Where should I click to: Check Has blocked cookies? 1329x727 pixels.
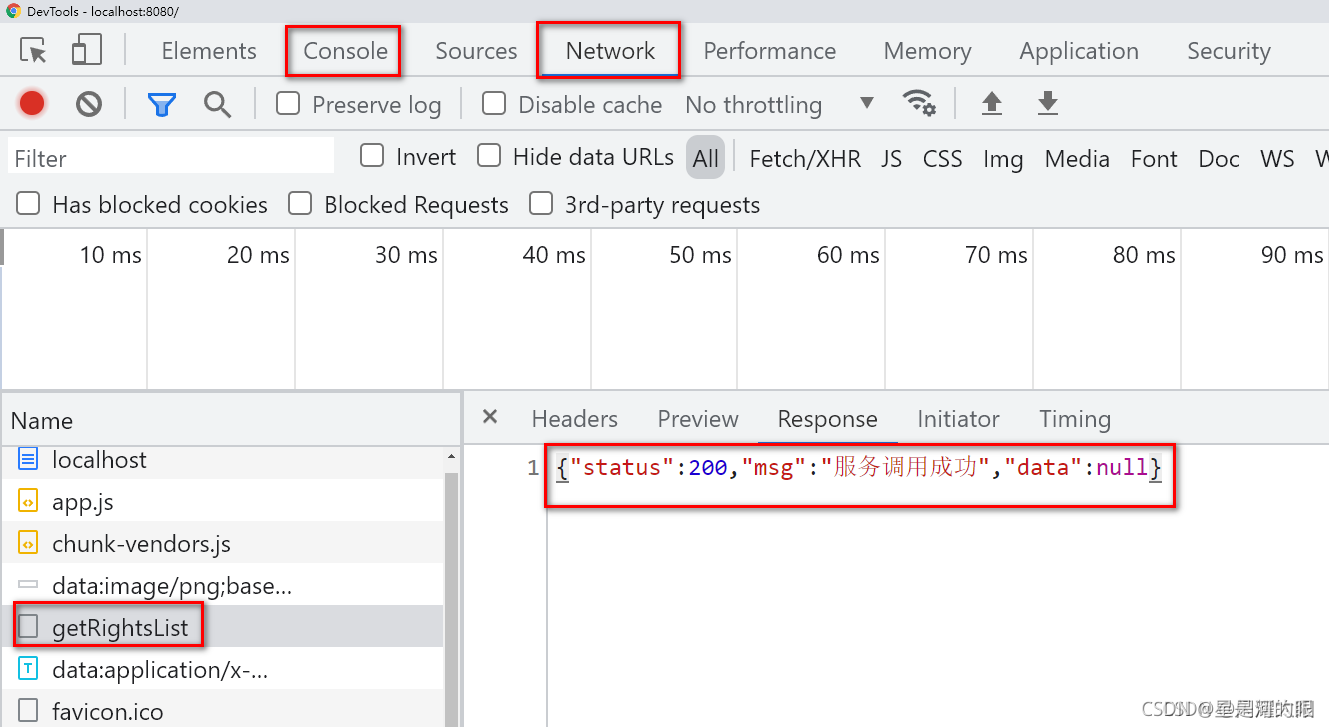(28, 204)
